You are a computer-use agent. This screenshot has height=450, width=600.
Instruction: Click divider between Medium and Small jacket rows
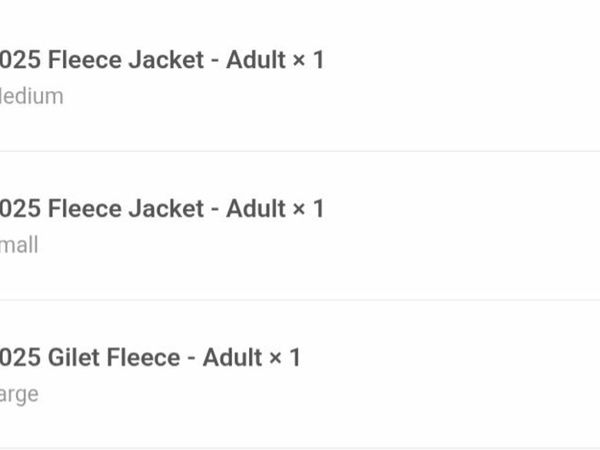tap(300, 151)
